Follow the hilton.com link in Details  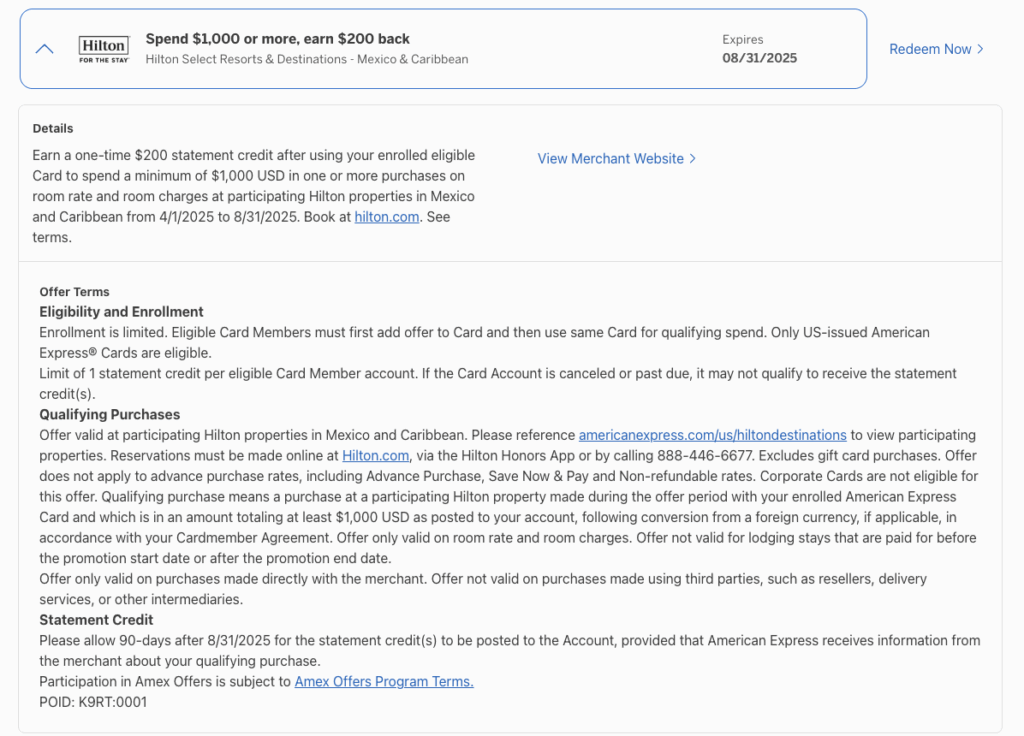point(387,217)
